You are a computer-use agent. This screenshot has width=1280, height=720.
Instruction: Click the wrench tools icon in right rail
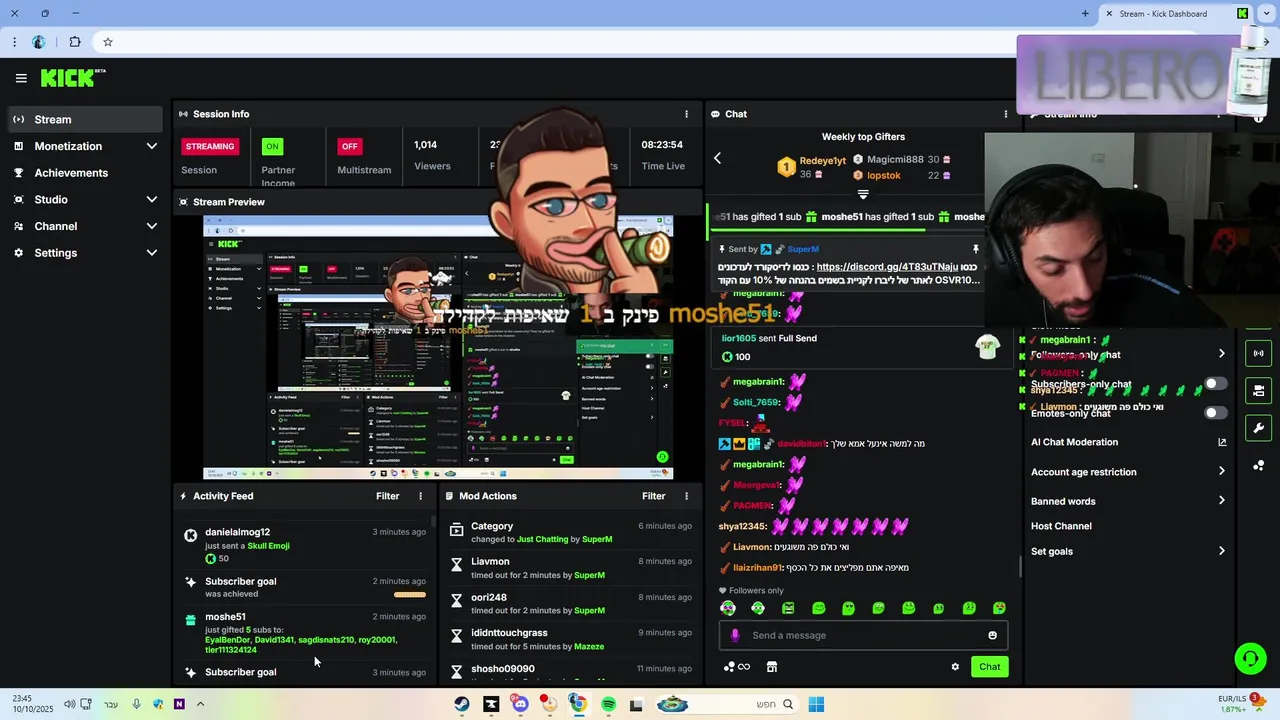point(1258,428)
